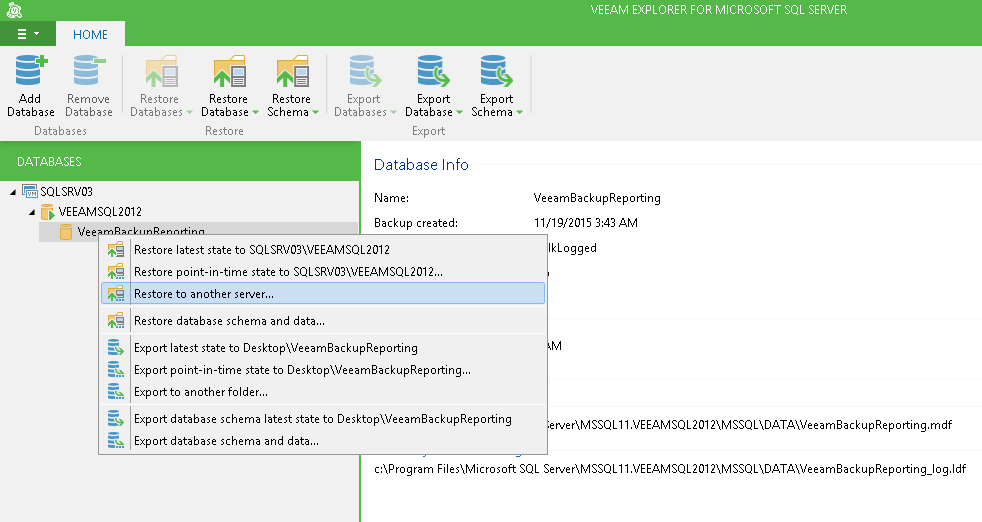The image size is (982, 522).
Task: Choose Restore latest state to SQLSRV03\VEEAMSQL2012
Action: pos(323,249)
